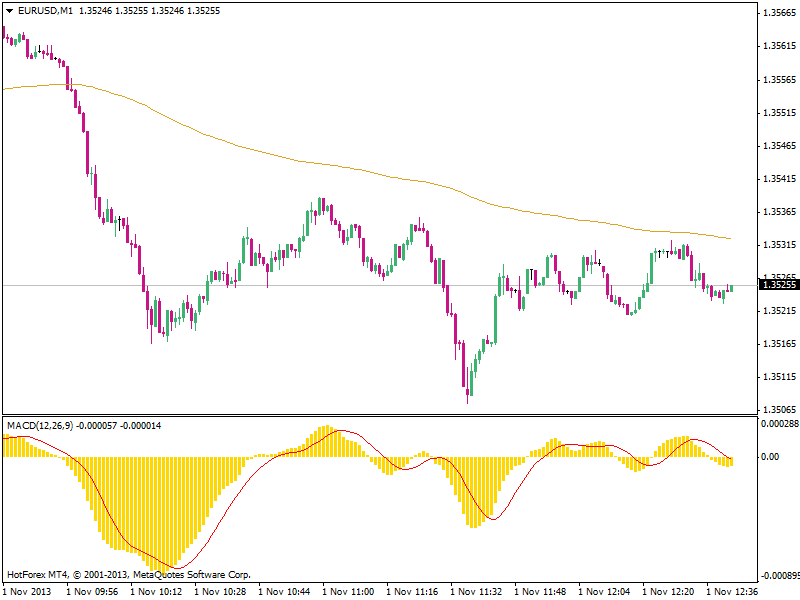Click time axis label 1 Nov 12:20
This screenshot has width=800, height=600.
[668, 592]
